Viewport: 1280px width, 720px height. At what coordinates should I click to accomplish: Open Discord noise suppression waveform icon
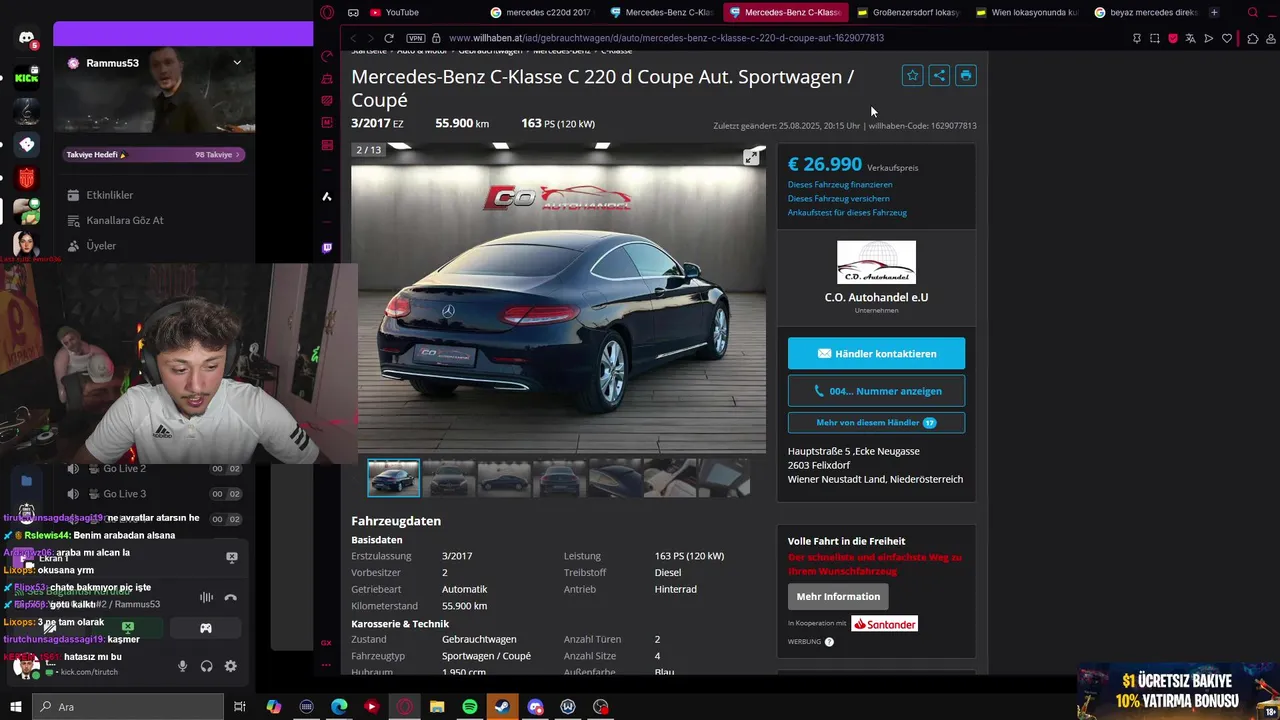coord(206,597)
